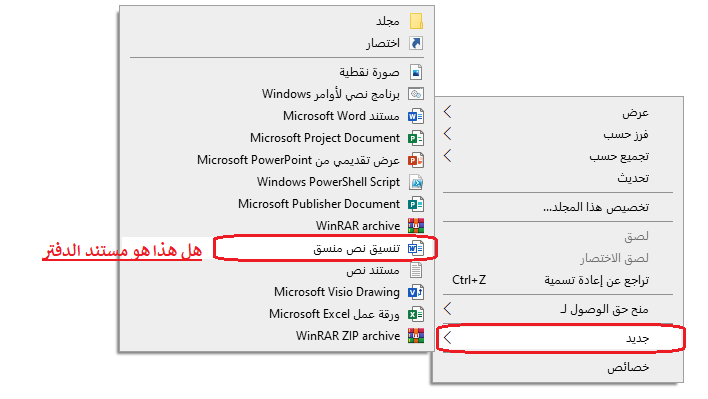Click the Microsoft Visio Drawing icon

coord(416,292)
